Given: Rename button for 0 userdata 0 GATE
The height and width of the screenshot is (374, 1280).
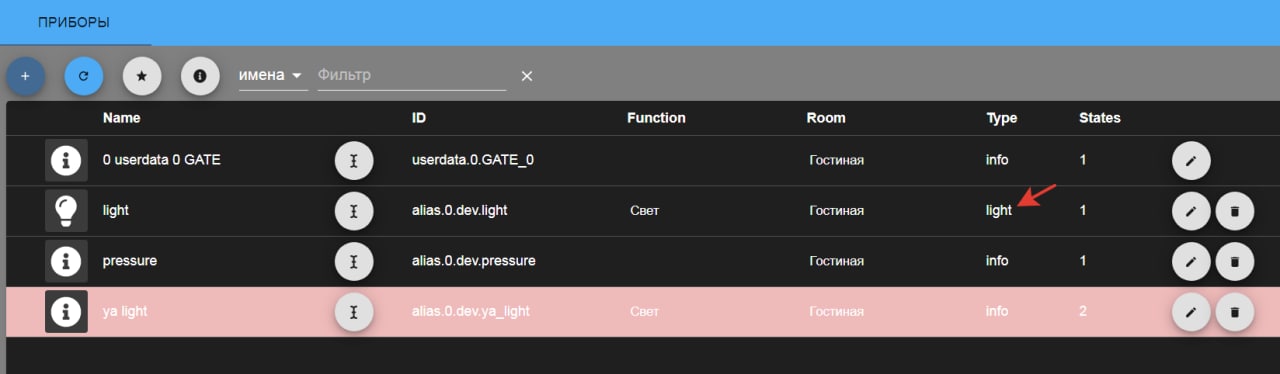Looking at the screenshot, I should click(x=354, y=160).
